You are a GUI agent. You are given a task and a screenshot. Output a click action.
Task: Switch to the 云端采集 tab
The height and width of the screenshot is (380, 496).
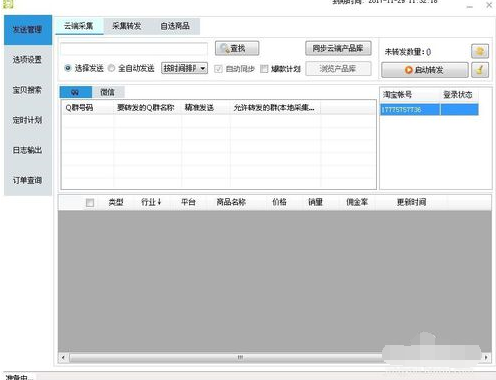pyautogui.click(x=79, y=26)
